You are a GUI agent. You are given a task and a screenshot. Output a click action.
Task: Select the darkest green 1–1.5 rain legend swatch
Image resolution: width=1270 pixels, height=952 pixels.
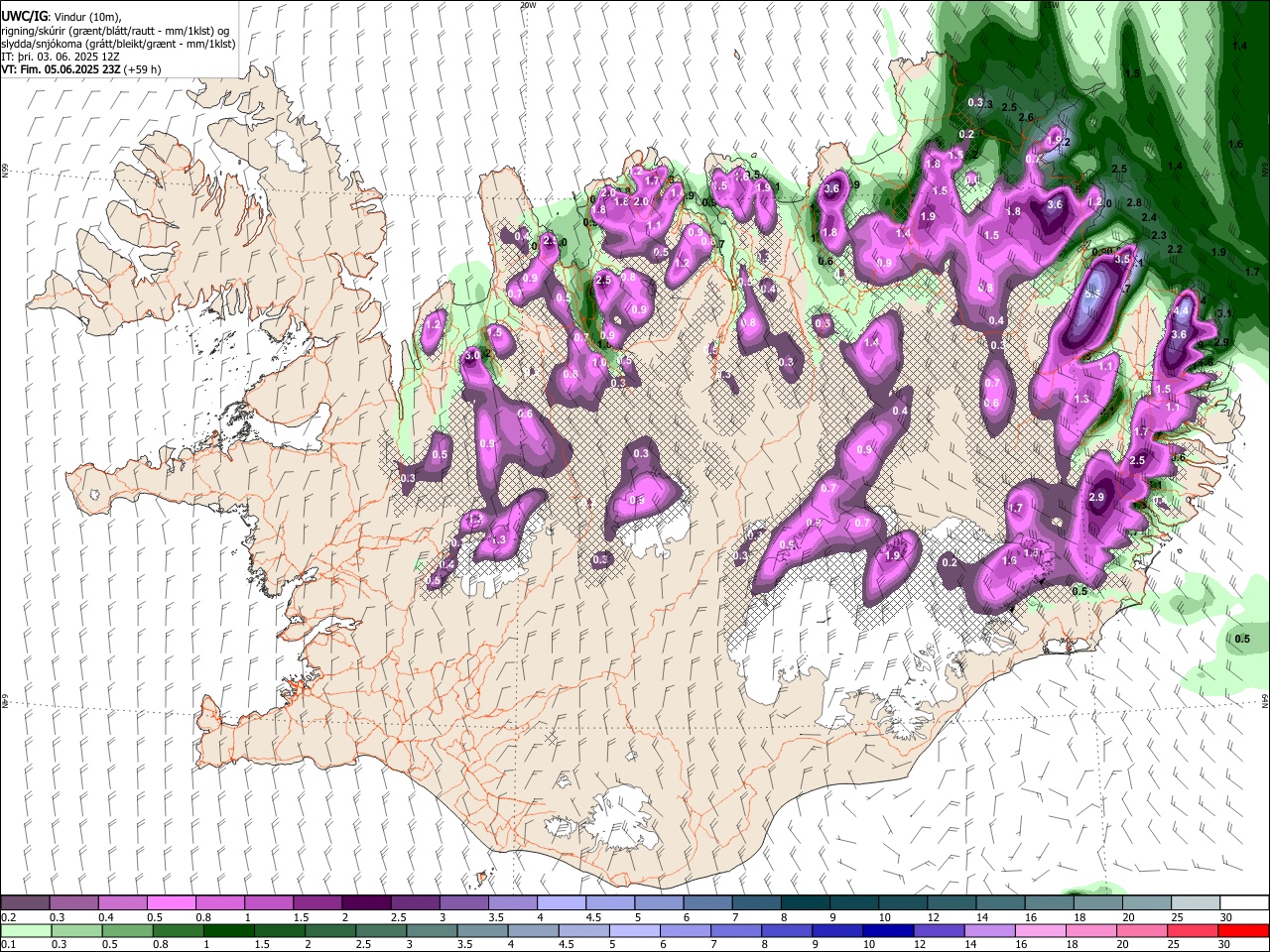228,930
